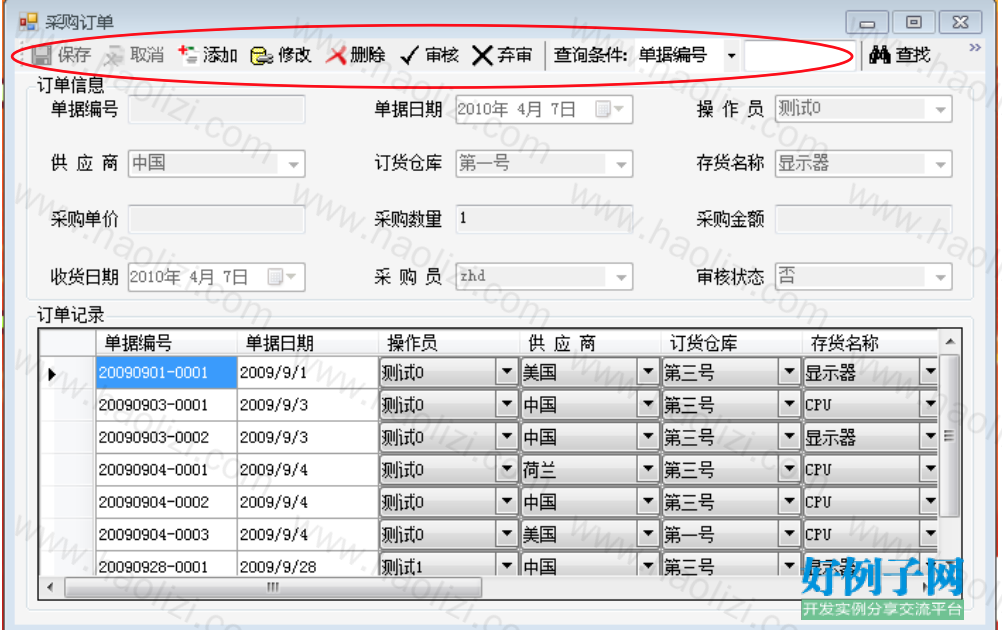1002x630 pixels.
Task: Click grid horizontal scrollbar left arrow
Action: pos(50,587)
